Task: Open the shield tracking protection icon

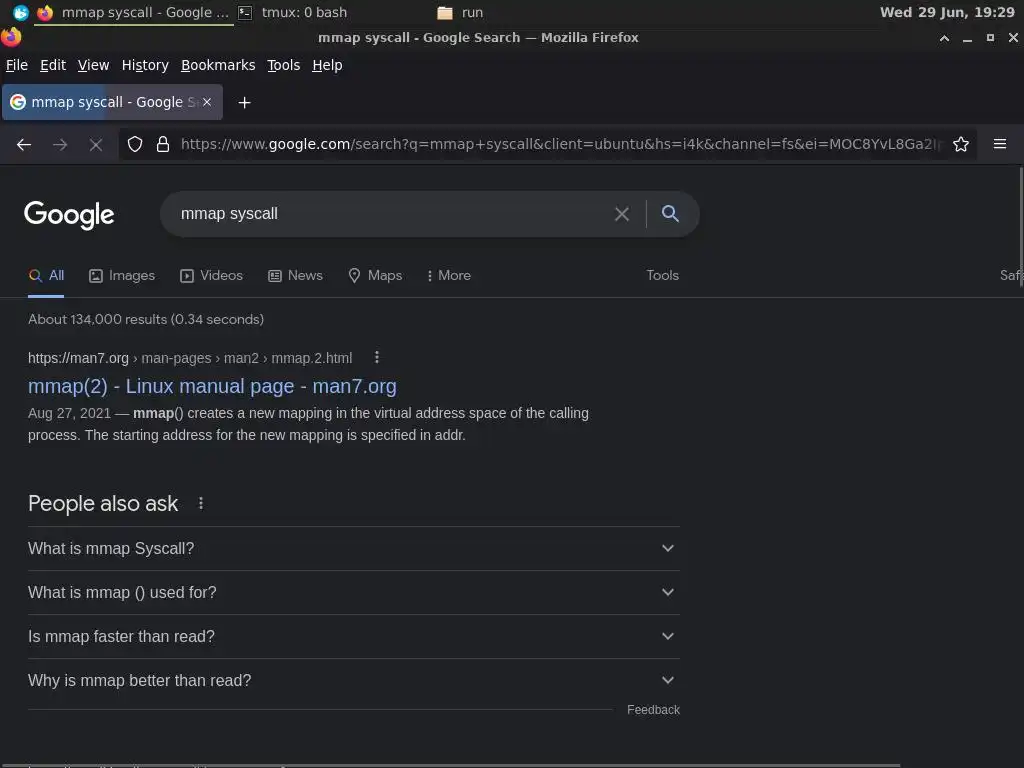Action: coord(135,144)
